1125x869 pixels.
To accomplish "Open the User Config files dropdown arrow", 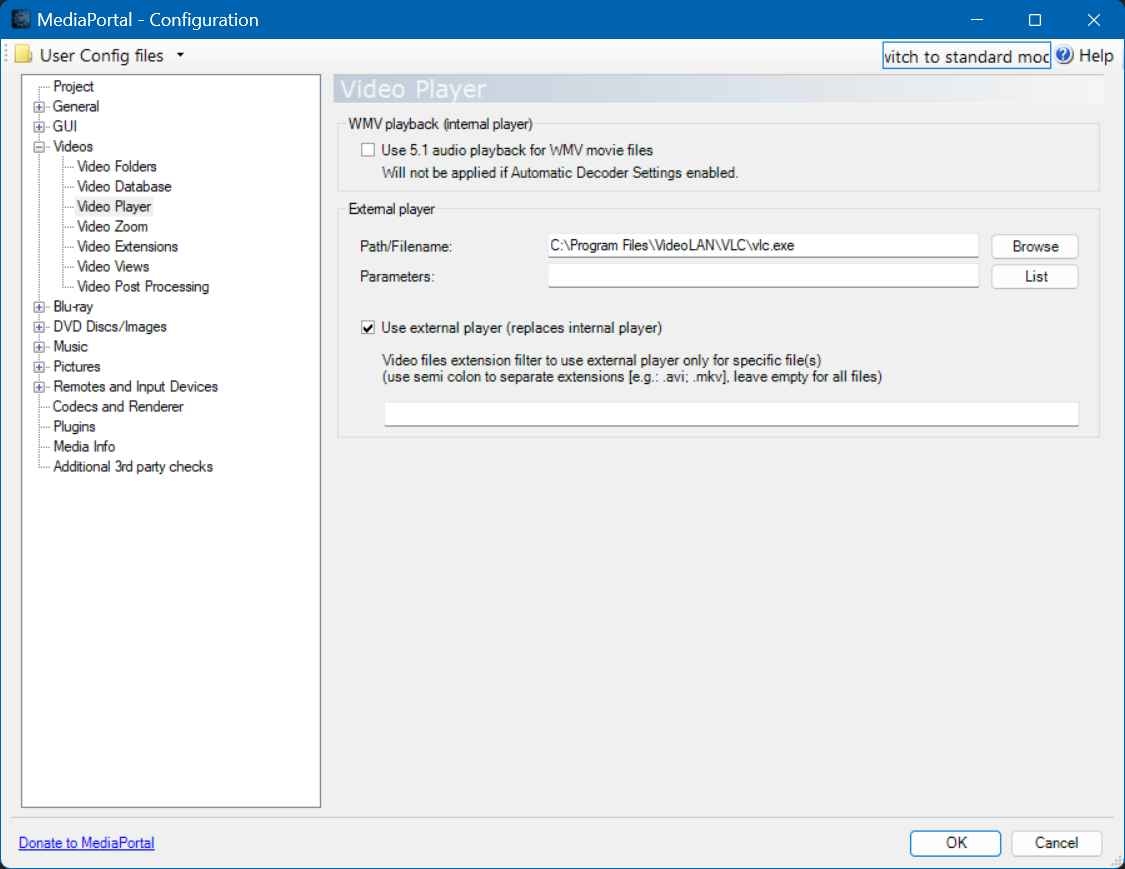I will pos(180,55).
